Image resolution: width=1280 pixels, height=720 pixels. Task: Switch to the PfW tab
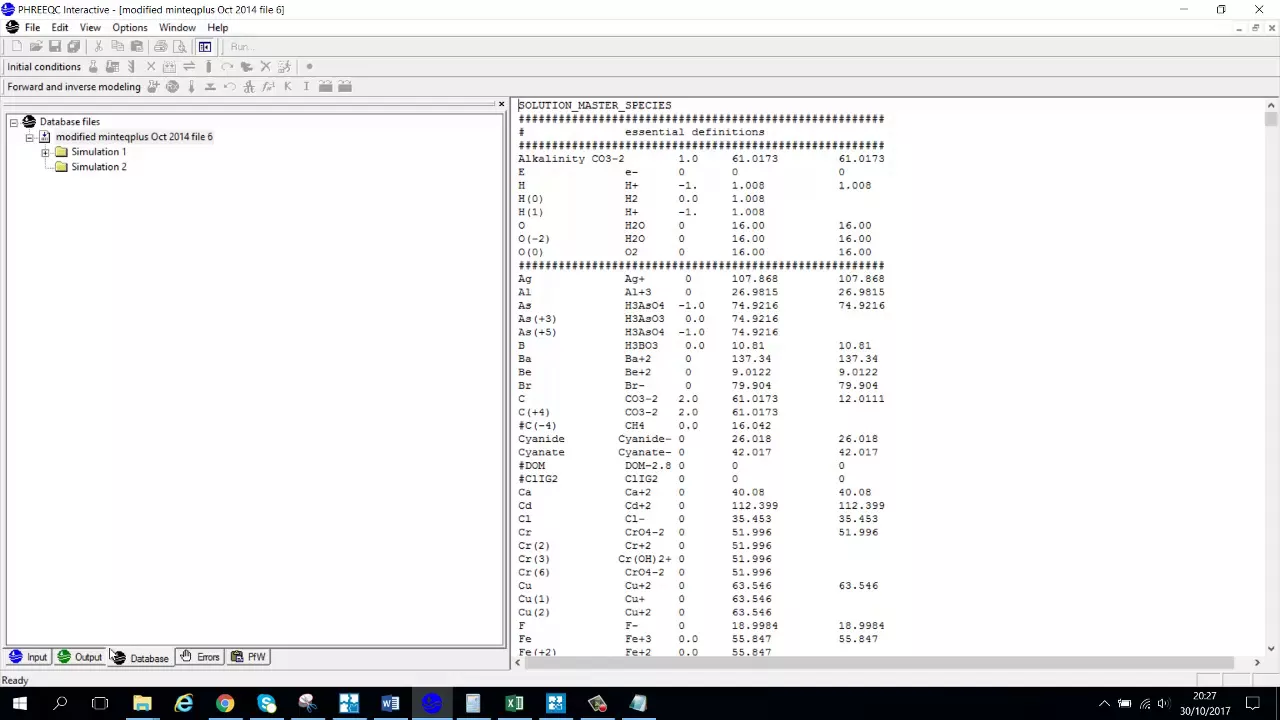pos(248,657)
